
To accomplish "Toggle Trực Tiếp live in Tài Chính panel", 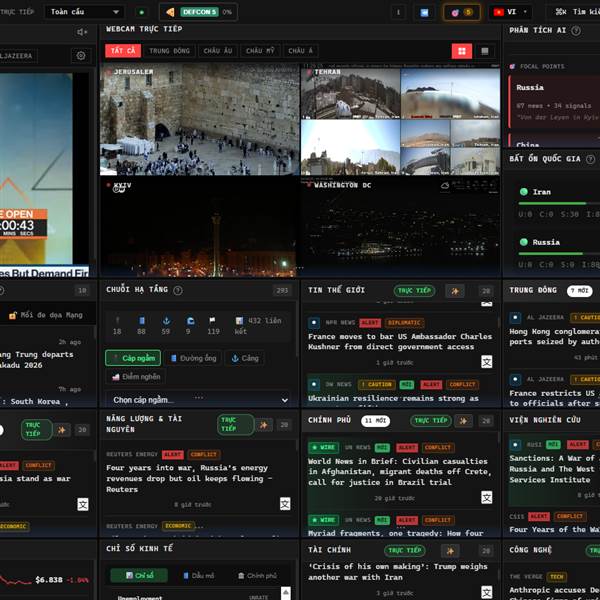I will [x=405, y=550].
